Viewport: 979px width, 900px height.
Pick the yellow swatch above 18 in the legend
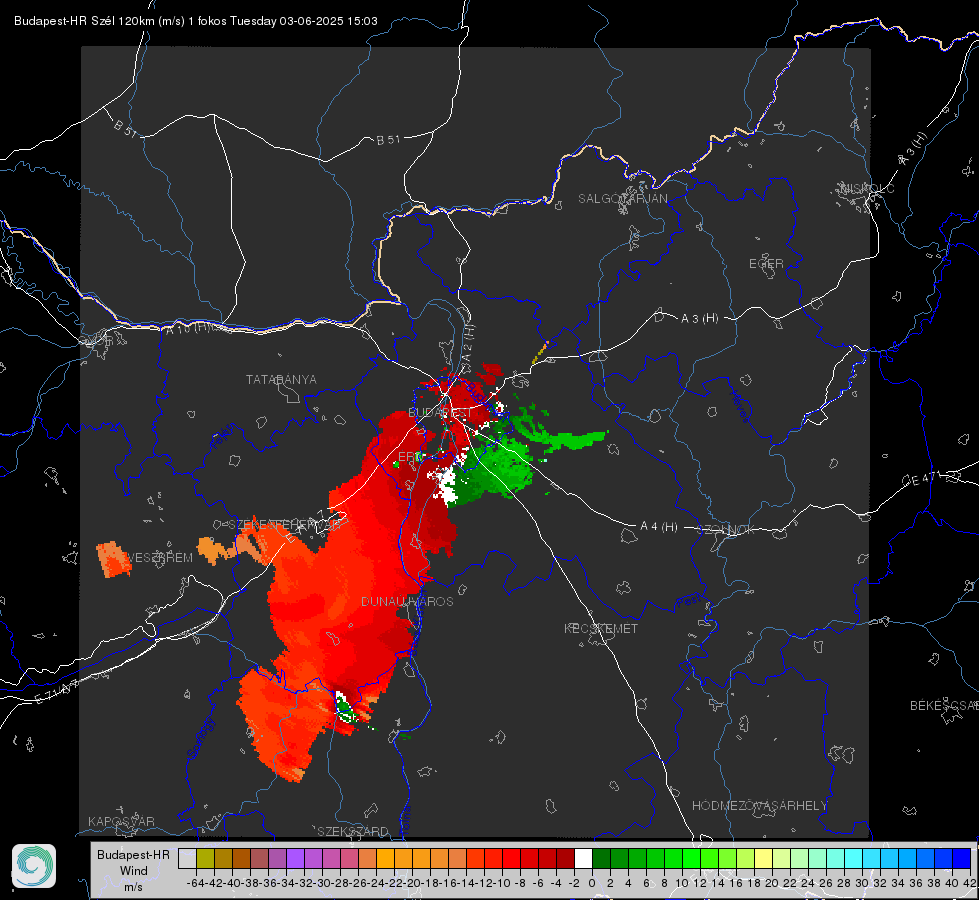pyautogui.click(x=764, y=858)
